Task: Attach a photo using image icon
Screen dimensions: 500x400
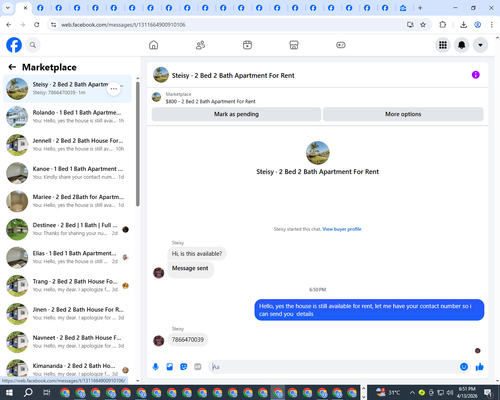Action: 170,367
